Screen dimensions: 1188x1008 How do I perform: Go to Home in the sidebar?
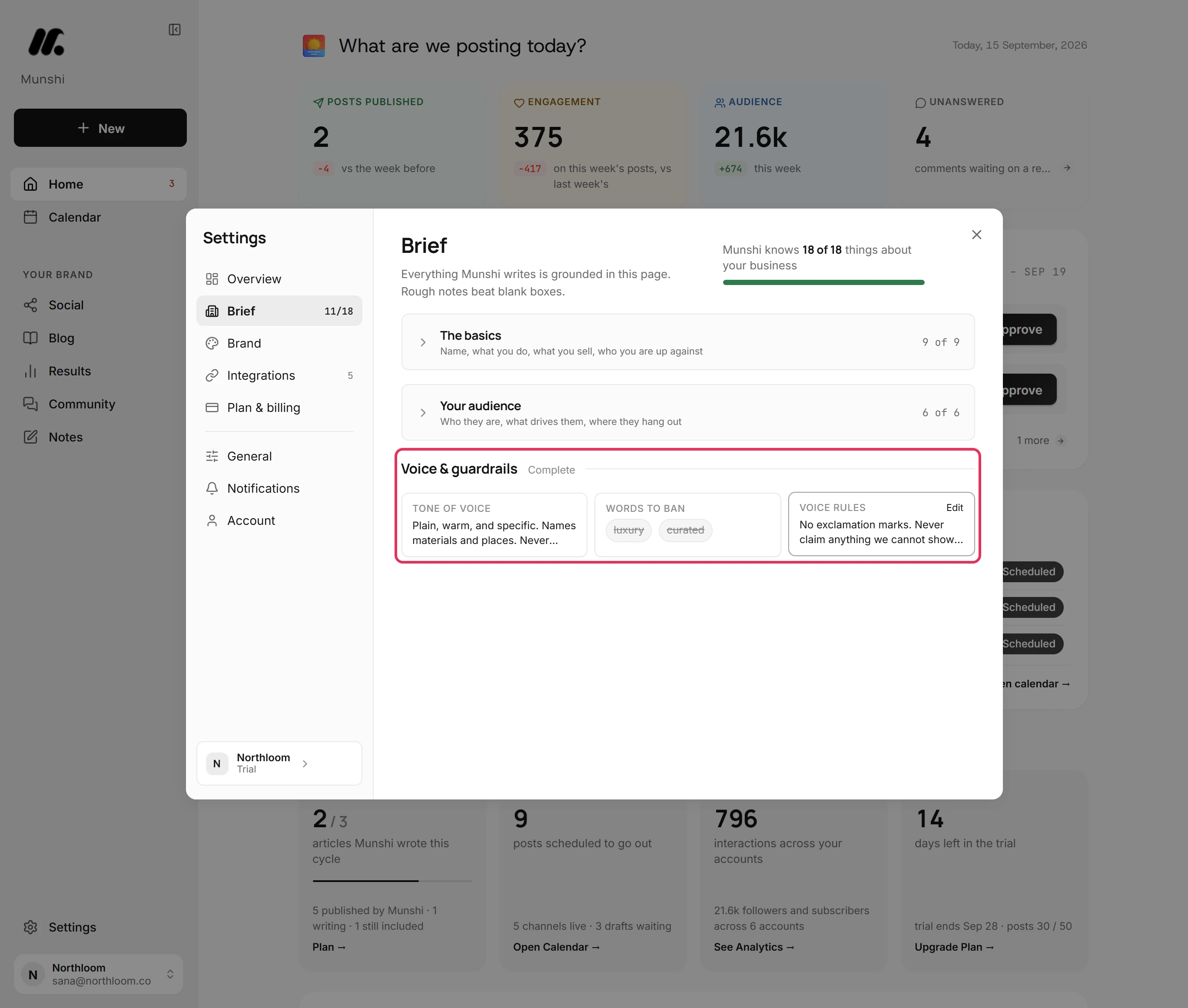pyautogui.click(x=99, y=184)
